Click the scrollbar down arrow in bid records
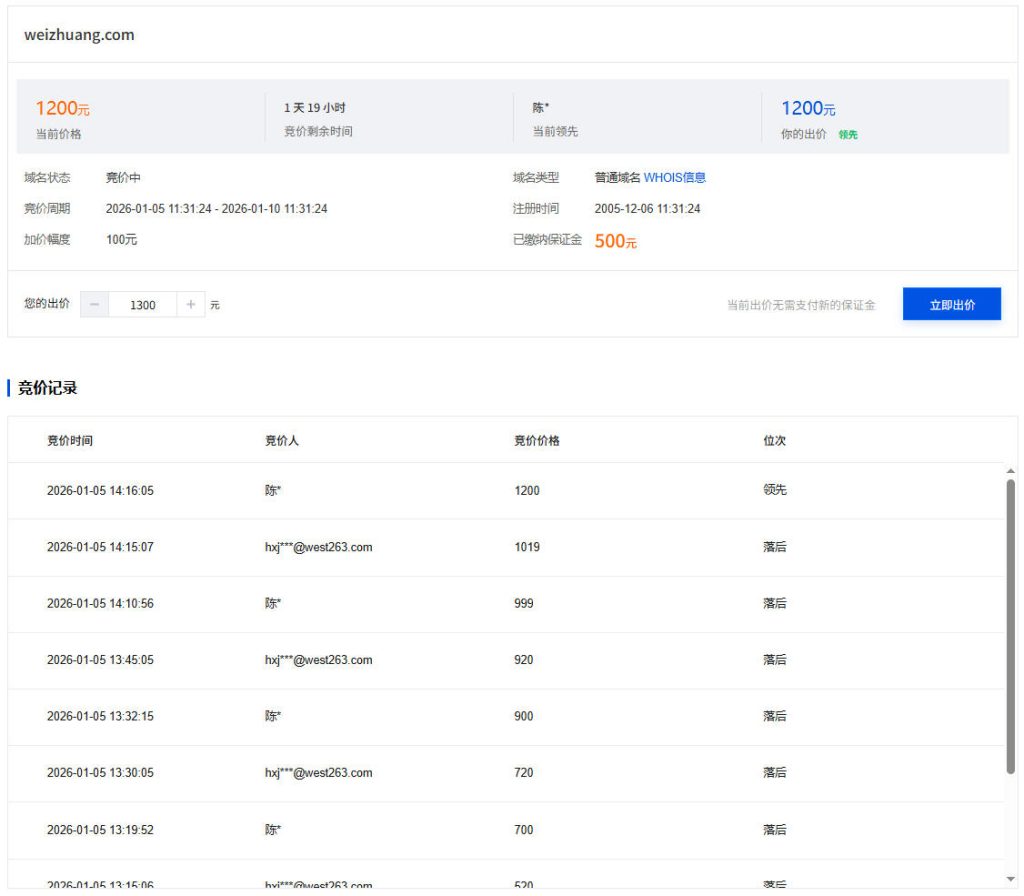This screenshot has width=1024, height=896. pyautogui.click(x=1010, y=878)
